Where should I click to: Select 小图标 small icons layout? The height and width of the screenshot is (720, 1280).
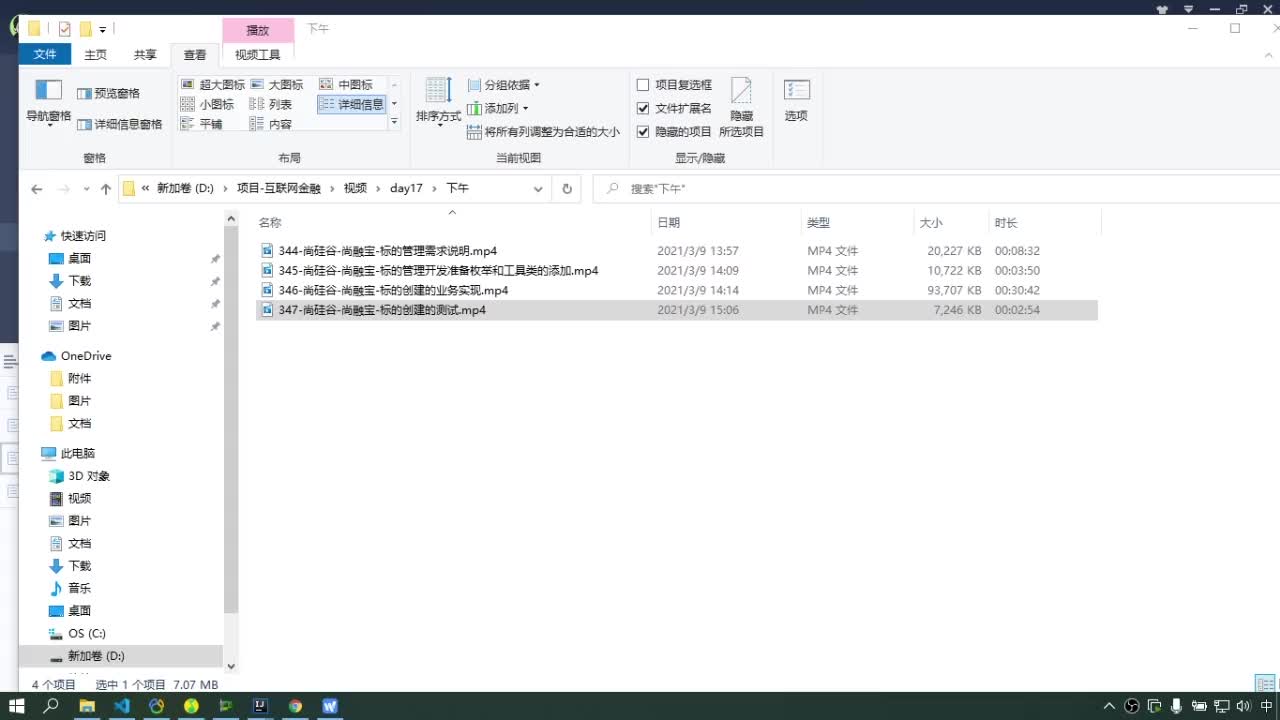point(207,104)
